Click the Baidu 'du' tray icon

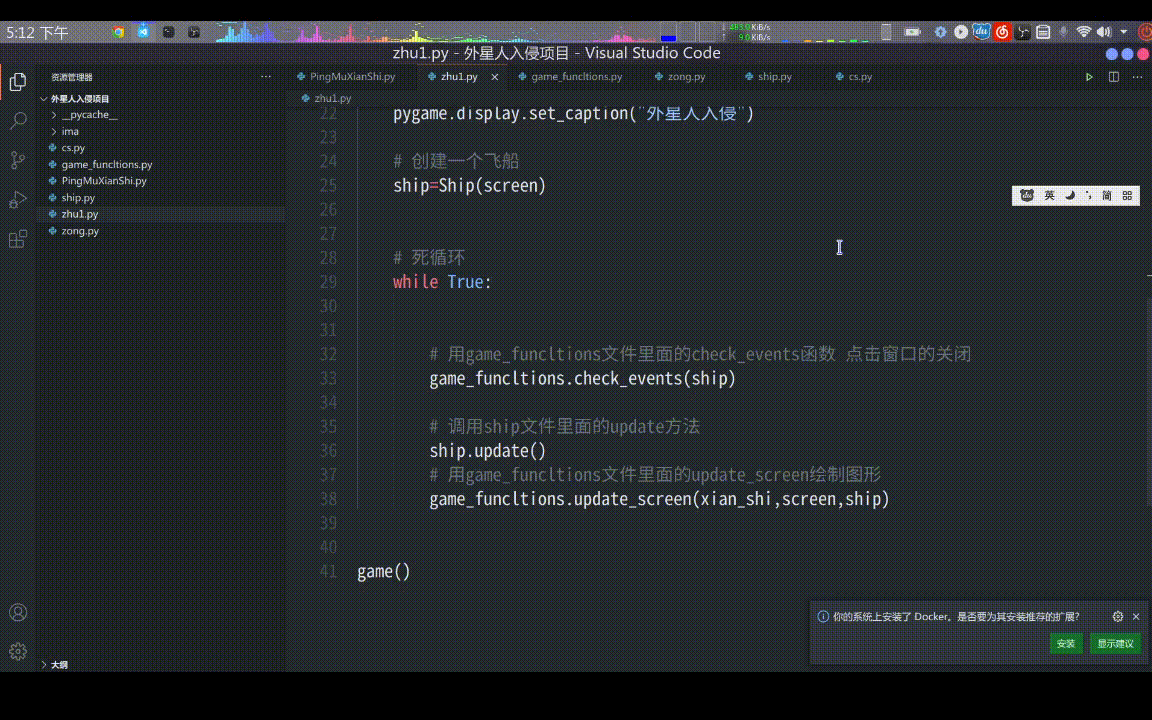click(982, 32)
